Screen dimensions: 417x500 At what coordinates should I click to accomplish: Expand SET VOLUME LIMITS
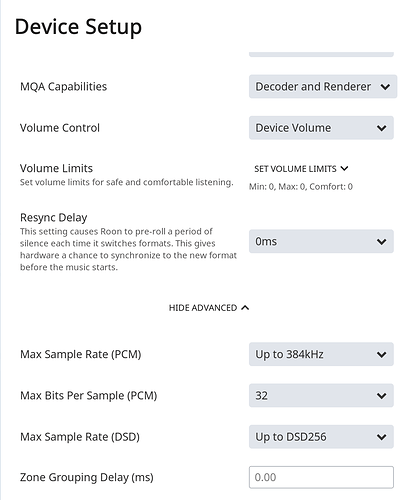(x=301, y=169)
